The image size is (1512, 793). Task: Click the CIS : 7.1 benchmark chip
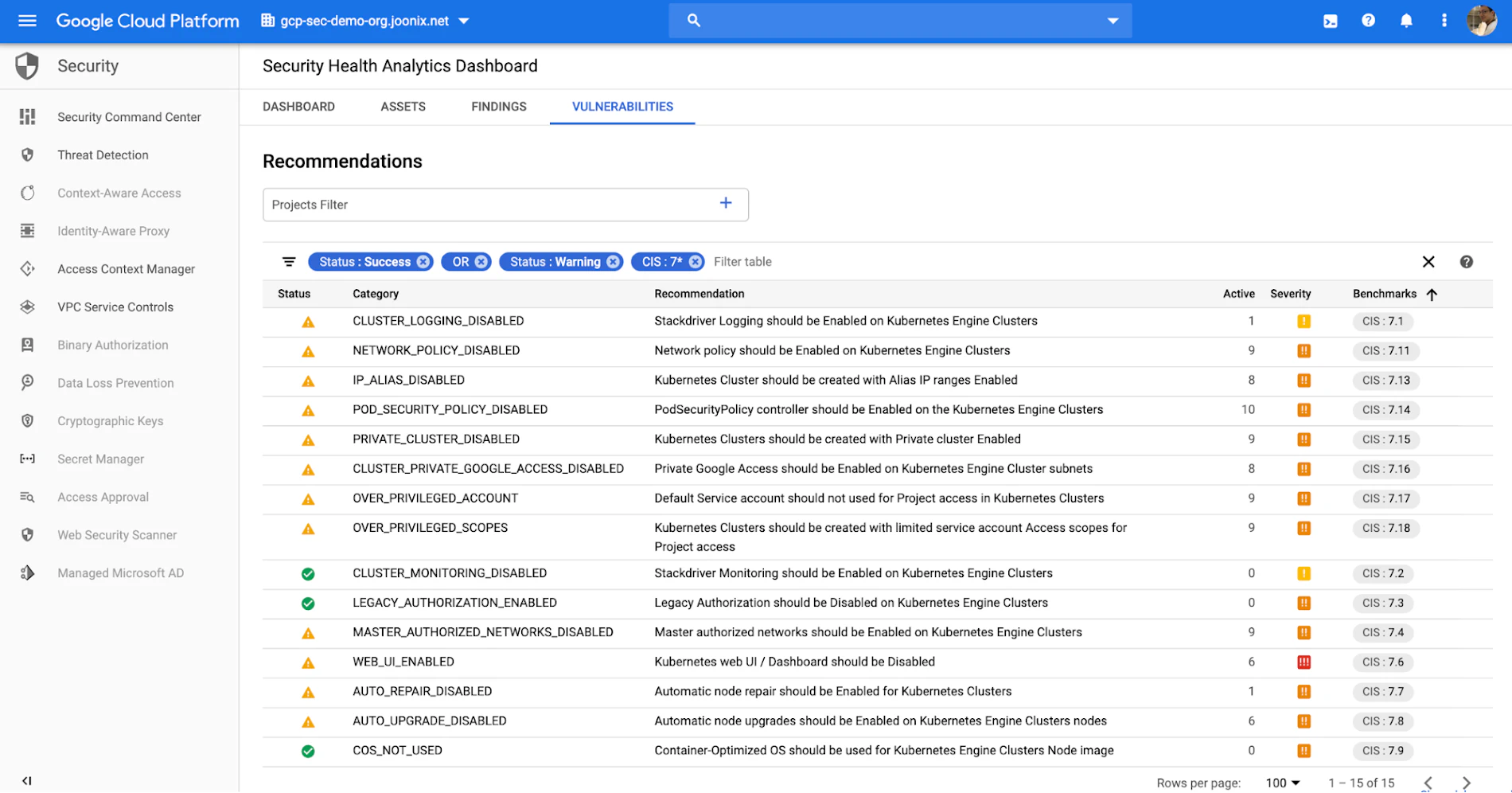[1383, 322]
